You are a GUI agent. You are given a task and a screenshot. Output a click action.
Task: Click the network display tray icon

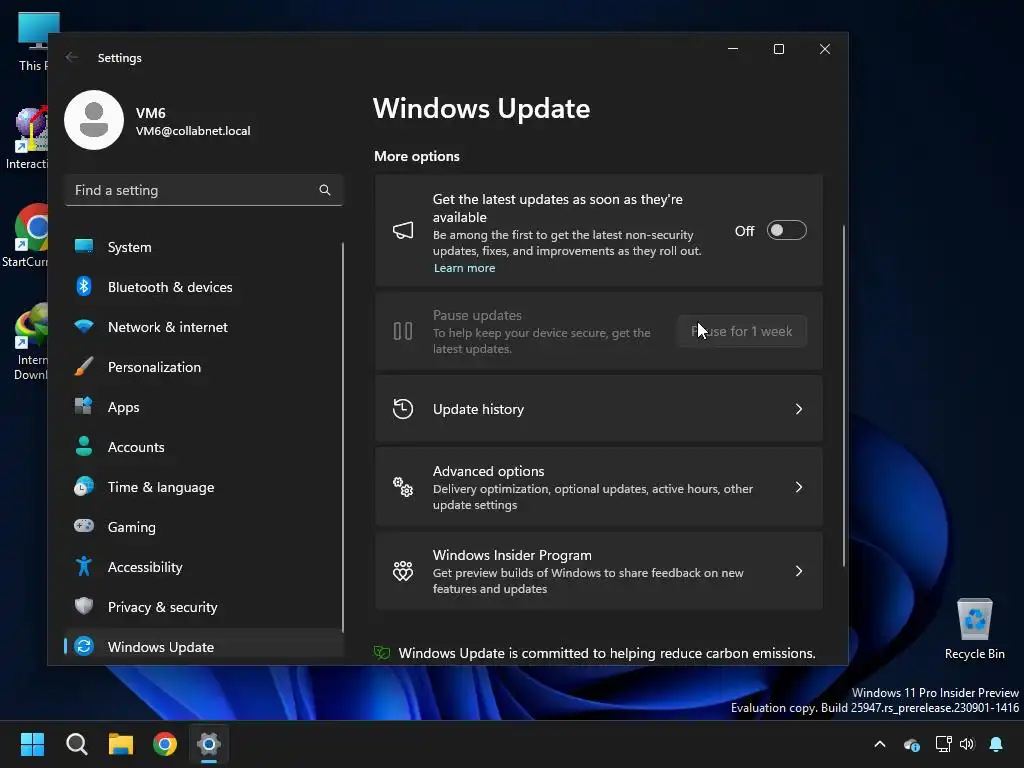tap(943, 744)
